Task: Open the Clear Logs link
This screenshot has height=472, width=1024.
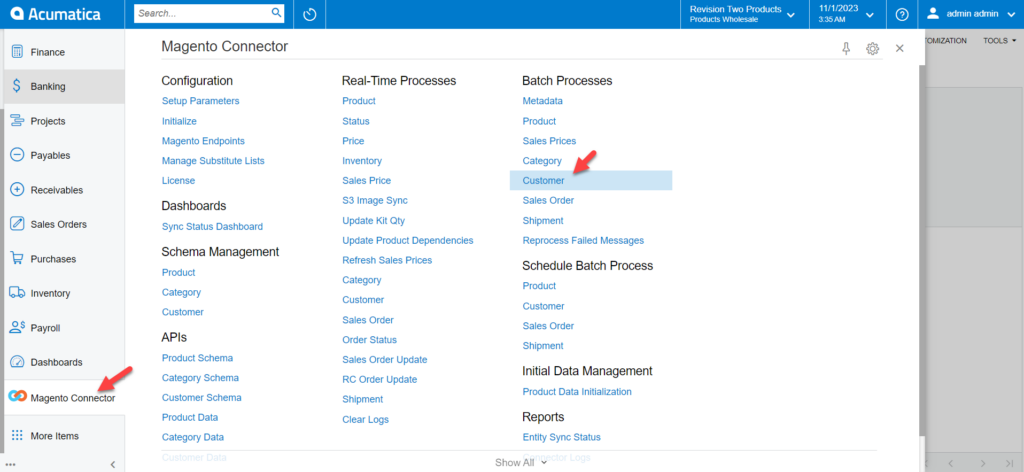Action: click(x=365, y=419)
